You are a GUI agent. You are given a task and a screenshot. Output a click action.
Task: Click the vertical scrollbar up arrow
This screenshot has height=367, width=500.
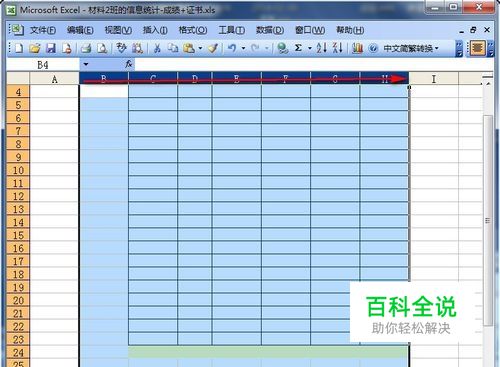[488, 84]
